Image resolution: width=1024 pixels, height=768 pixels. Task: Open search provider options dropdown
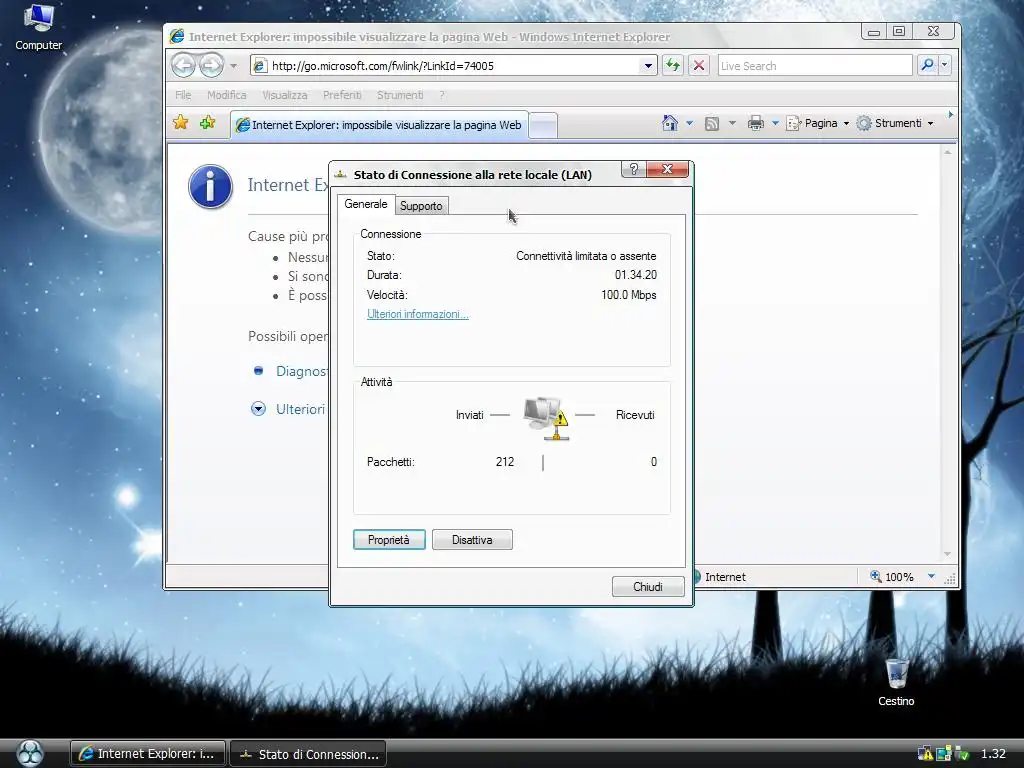[x=944, y=65]
